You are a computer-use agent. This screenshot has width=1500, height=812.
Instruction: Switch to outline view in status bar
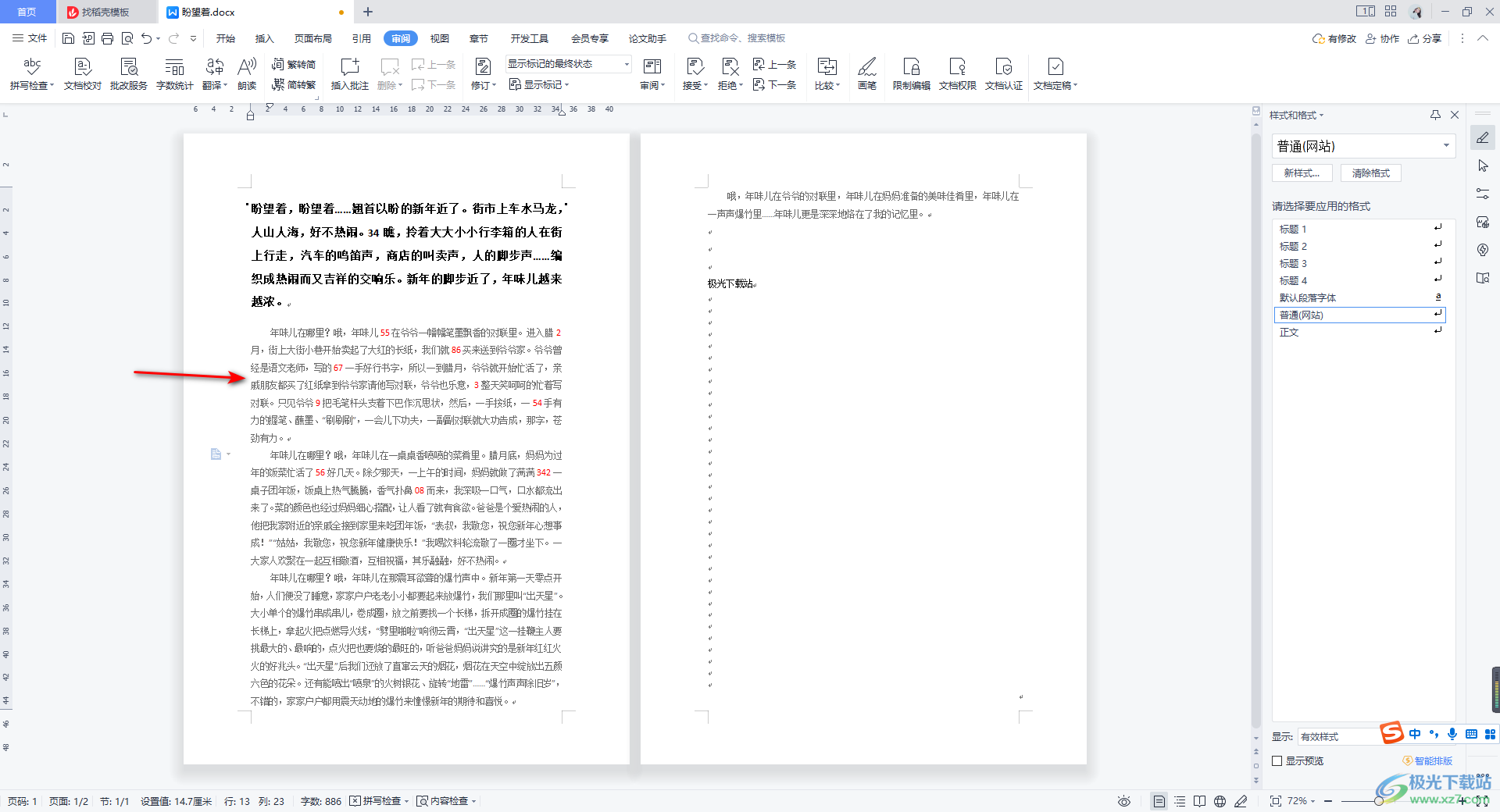(1180, 801)
